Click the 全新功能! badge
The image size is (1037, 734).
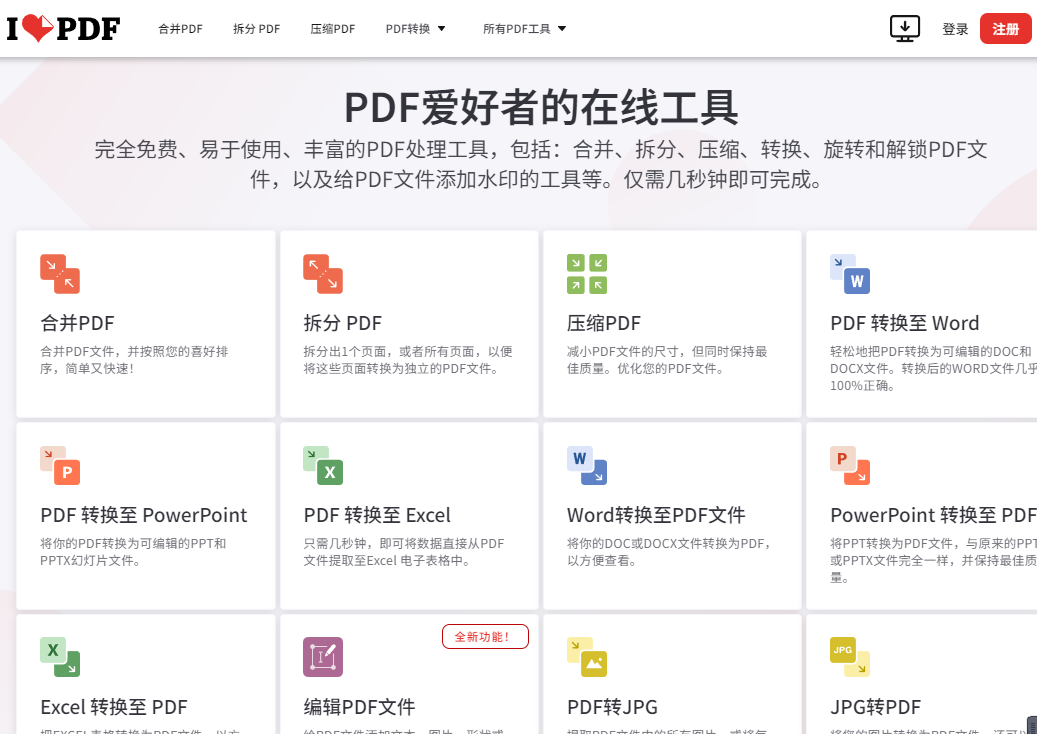[x=485, y=637]
